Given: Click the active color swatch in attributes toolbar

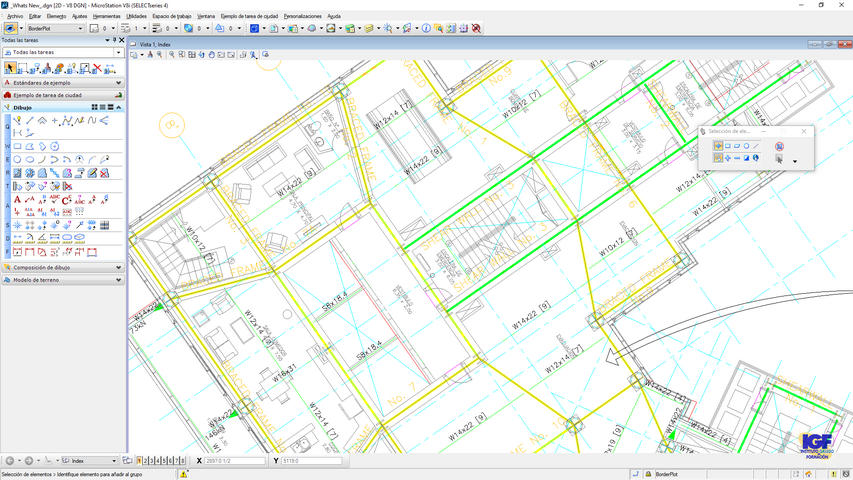Looking at the screenshot, I should (x=95, y=28).
